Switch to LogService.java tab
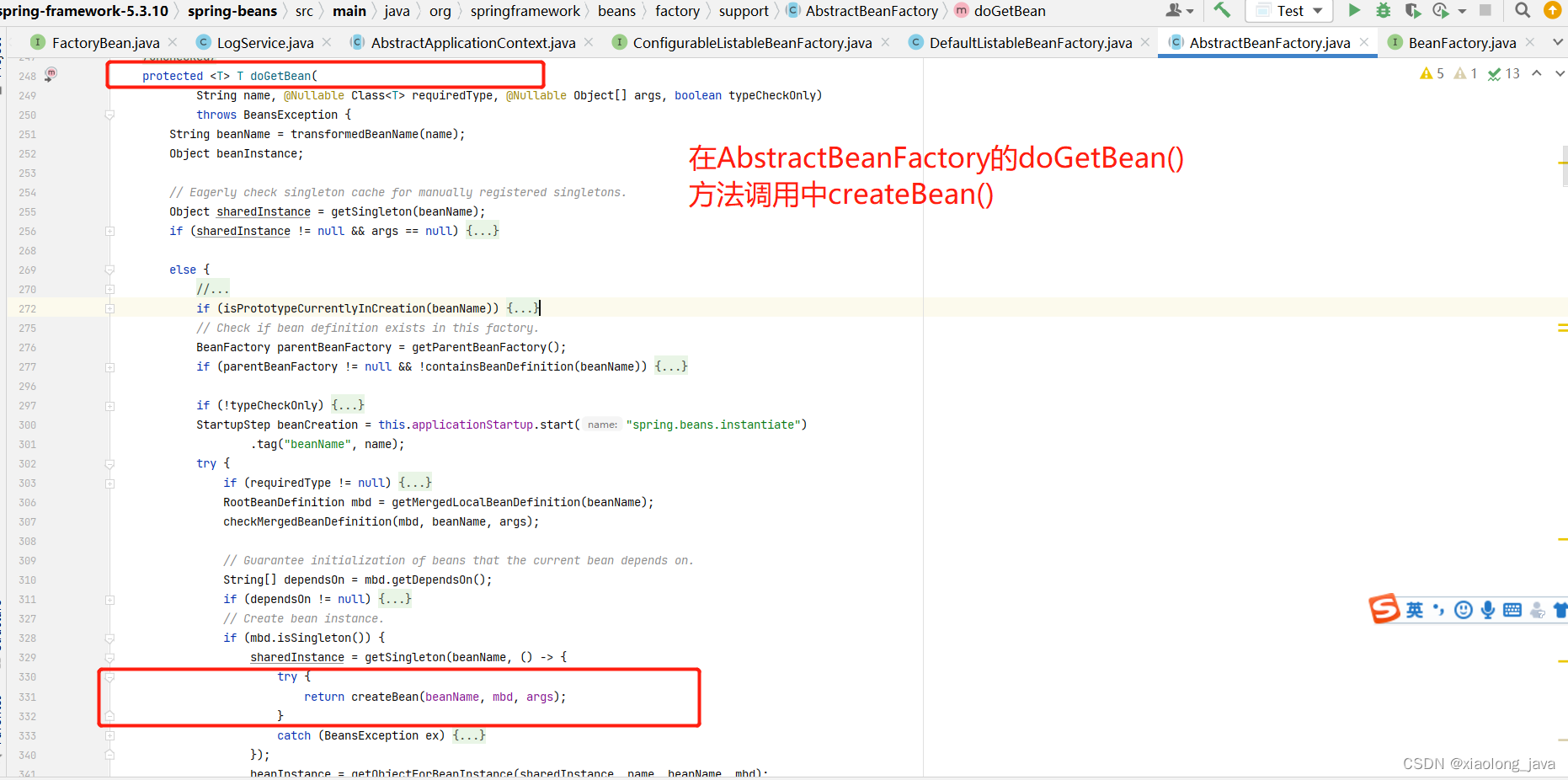This screenshot has width=1568, height=780. tap(265, 42)
